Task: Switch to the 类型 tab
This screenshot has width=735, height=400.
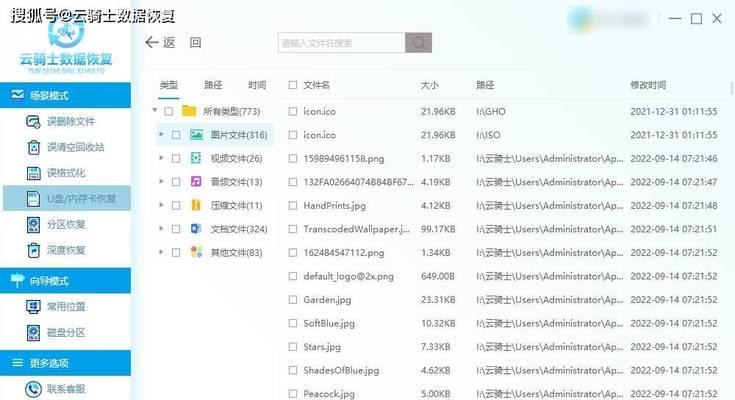Action: [169, 85]
